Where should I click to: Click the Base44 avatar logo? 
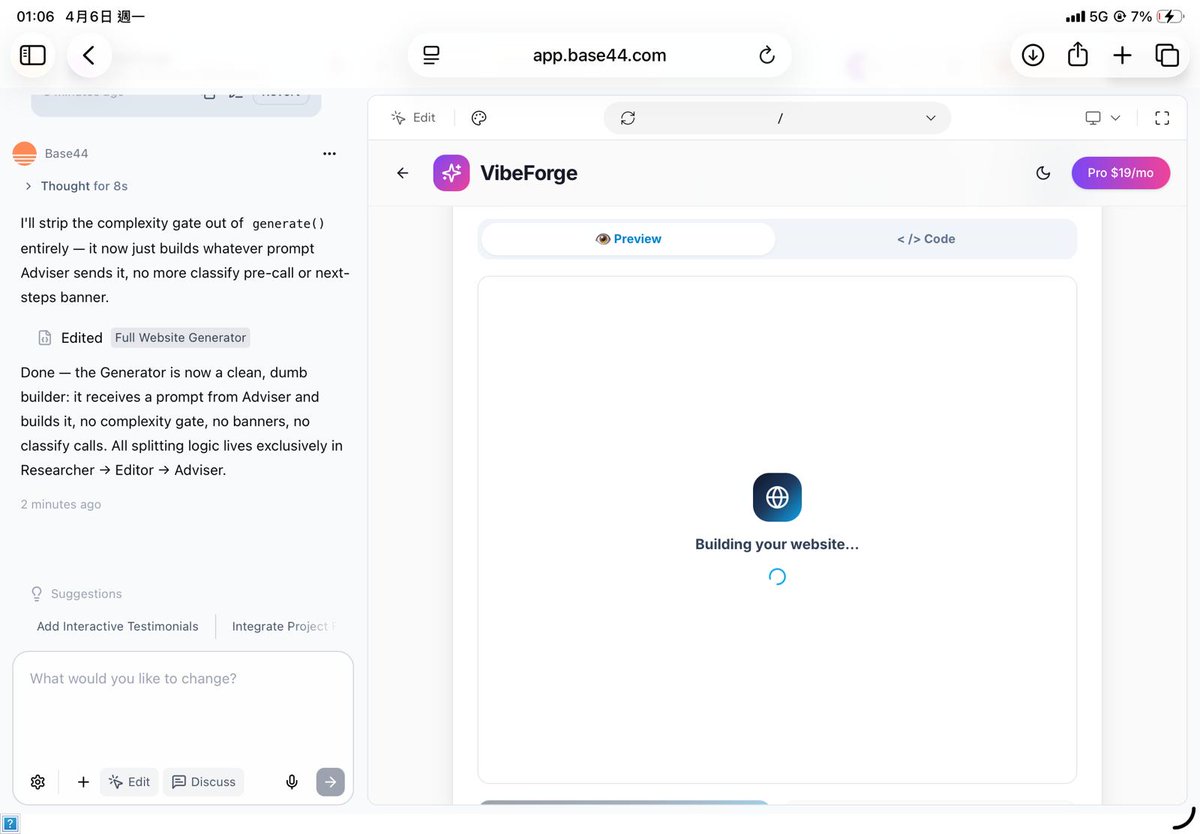click(25, 153)
